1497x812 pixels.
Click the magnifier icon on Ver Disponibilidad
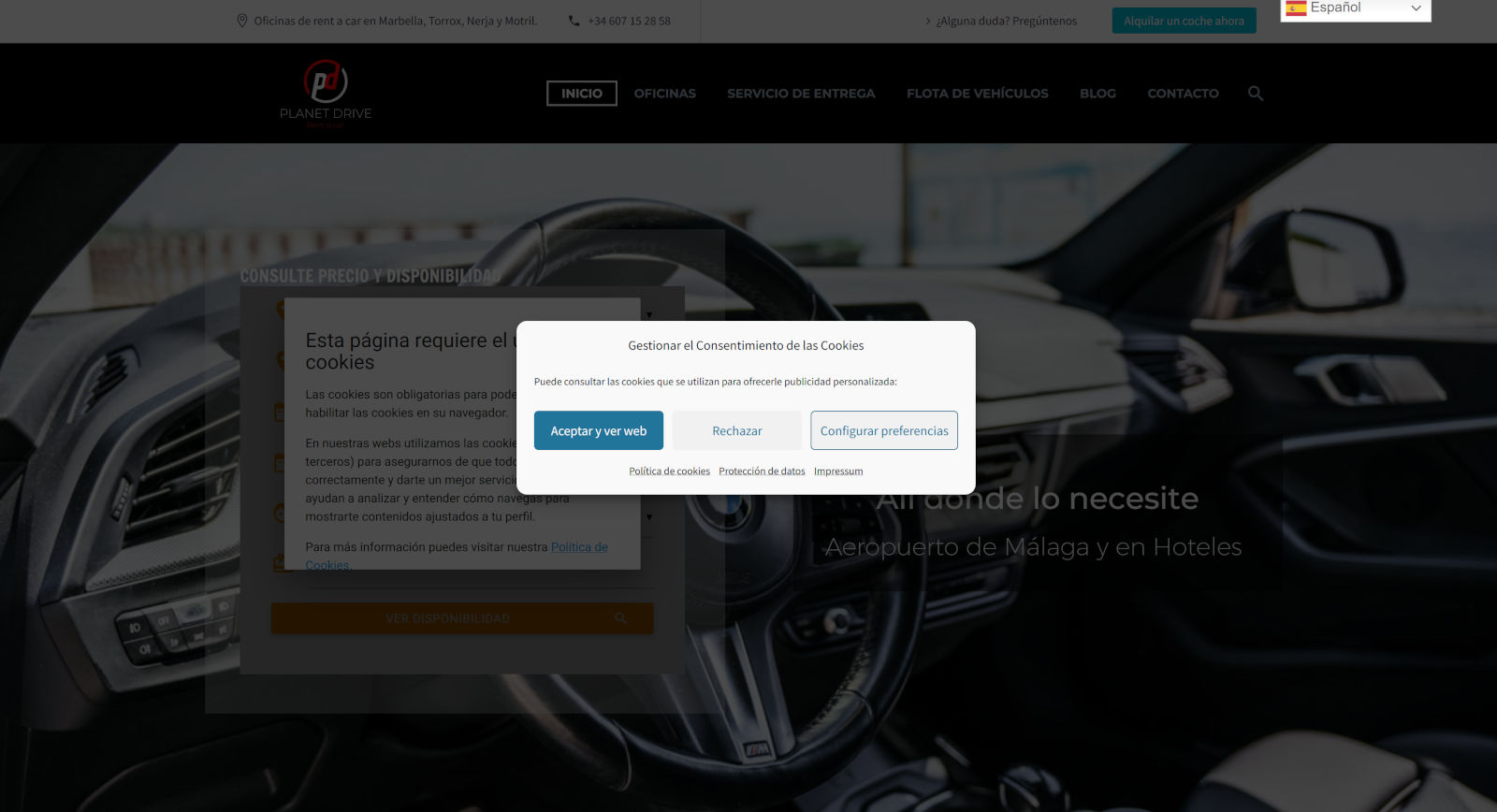[620, 618]
